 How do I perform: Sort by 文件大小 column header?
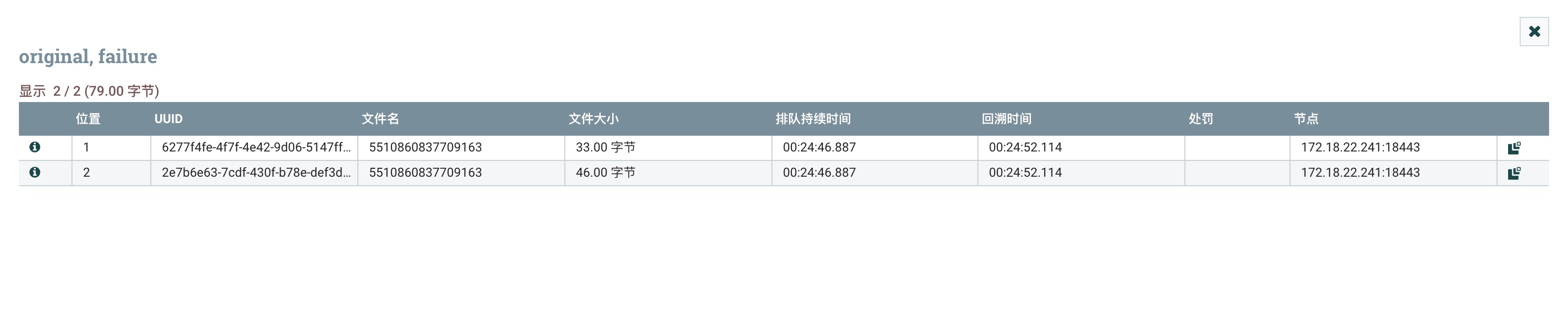pos(593,119)
